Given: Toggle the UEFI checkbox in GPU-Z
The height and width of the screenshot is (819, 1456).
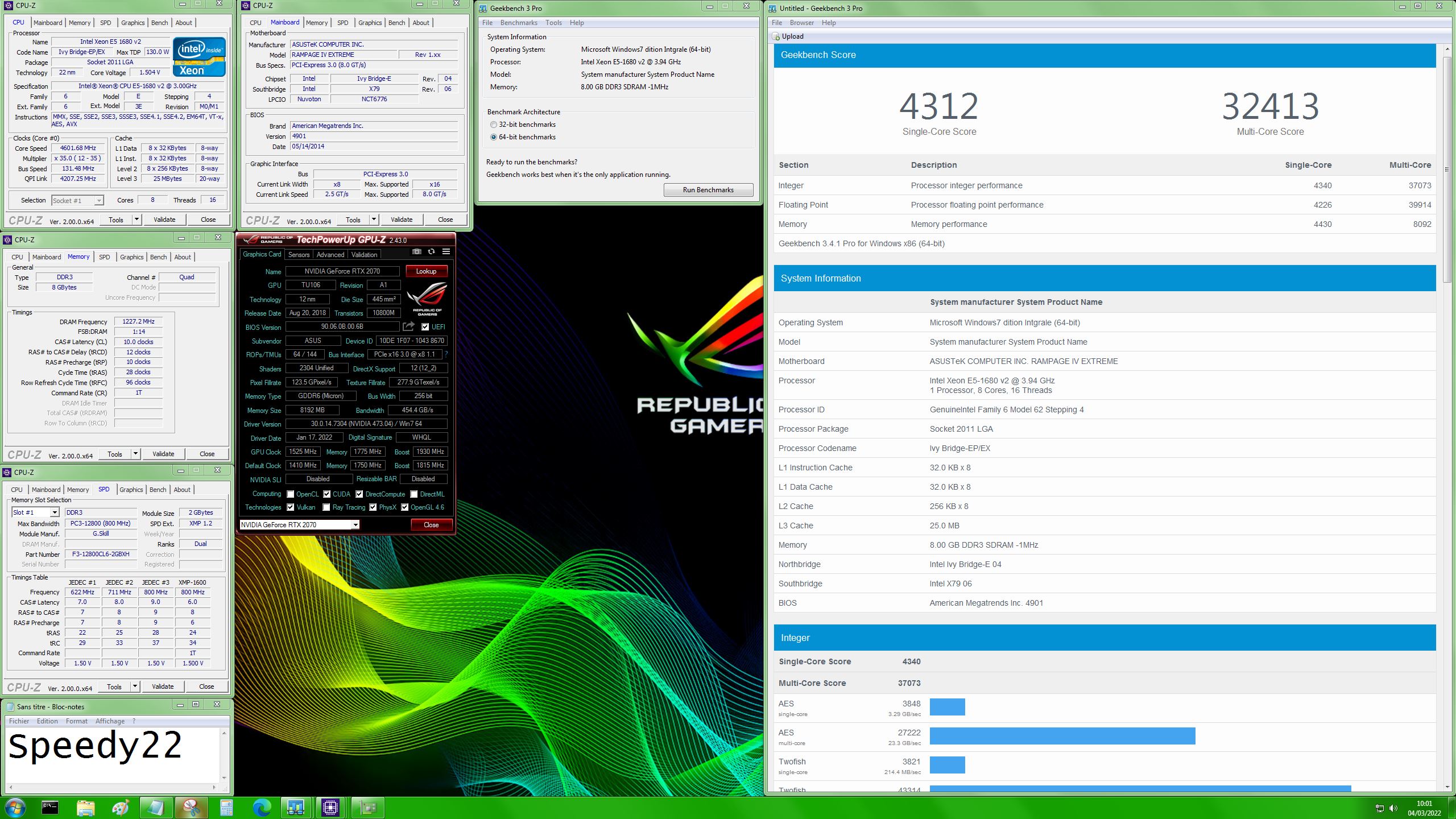Looking at the screenshot, I should (x=425, y=326).
